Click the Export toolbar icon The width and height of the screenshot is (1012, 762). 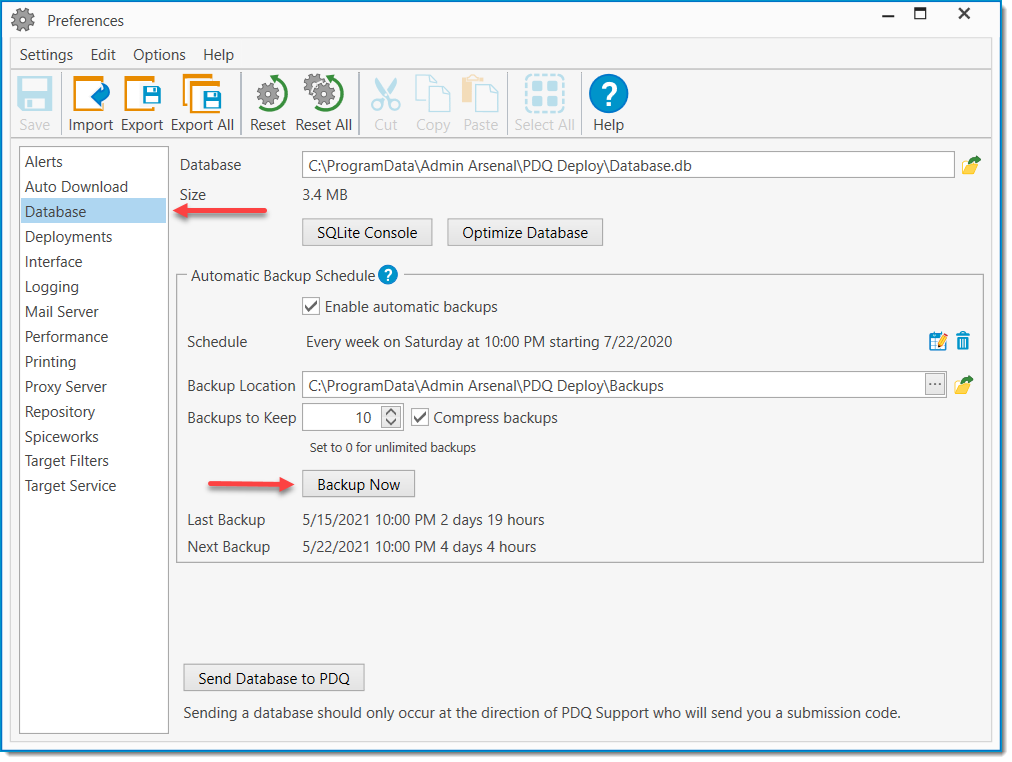click(142, 94)
